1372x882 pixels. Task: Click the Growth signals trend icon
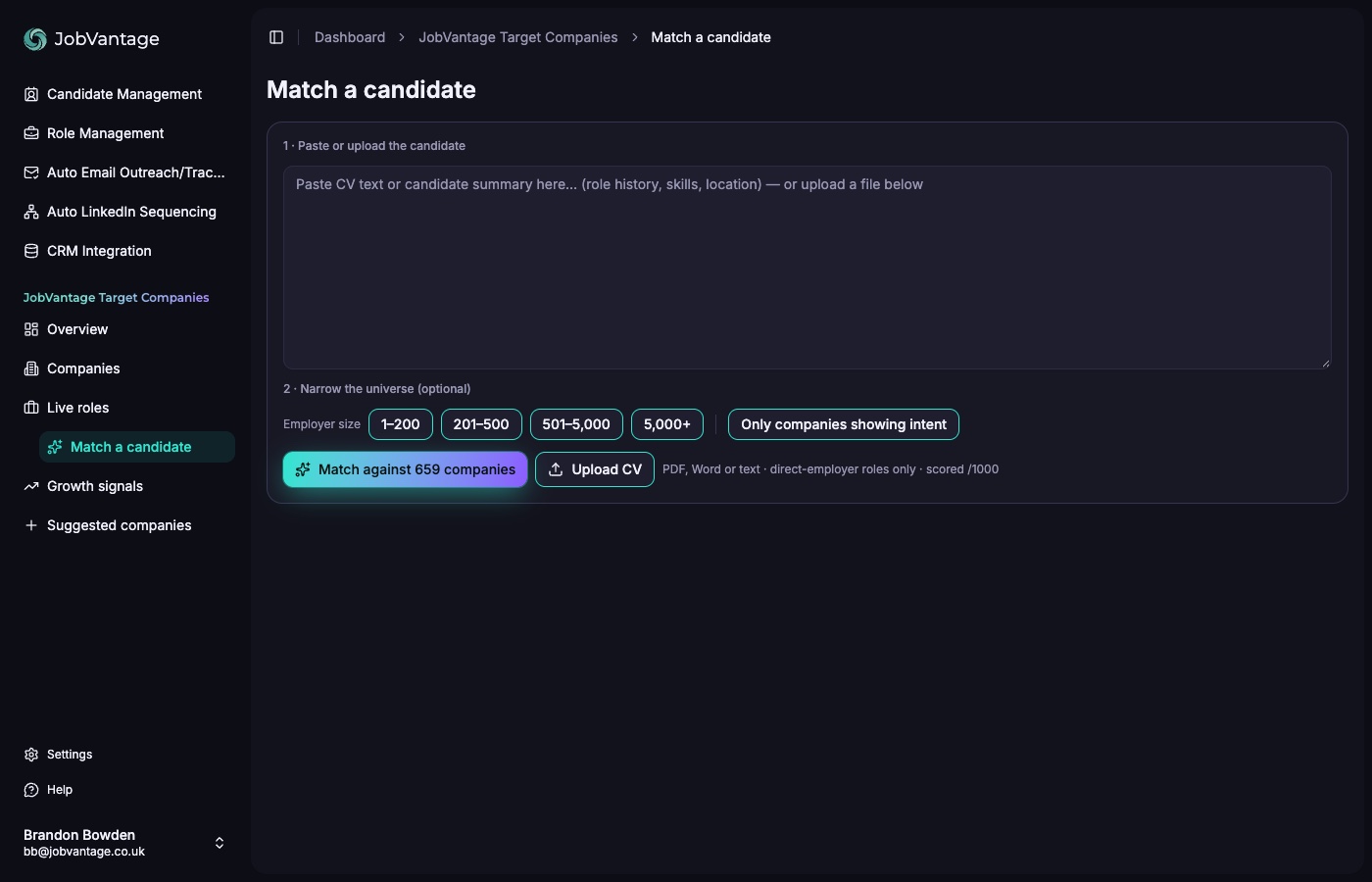coord(31,486)
